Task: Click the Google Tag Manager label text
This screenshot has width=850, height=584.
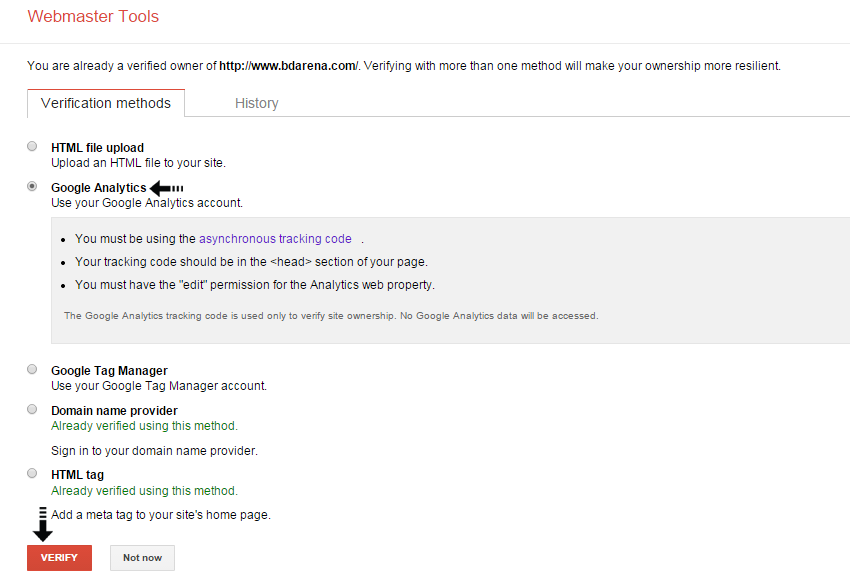Action: [109, 371]
